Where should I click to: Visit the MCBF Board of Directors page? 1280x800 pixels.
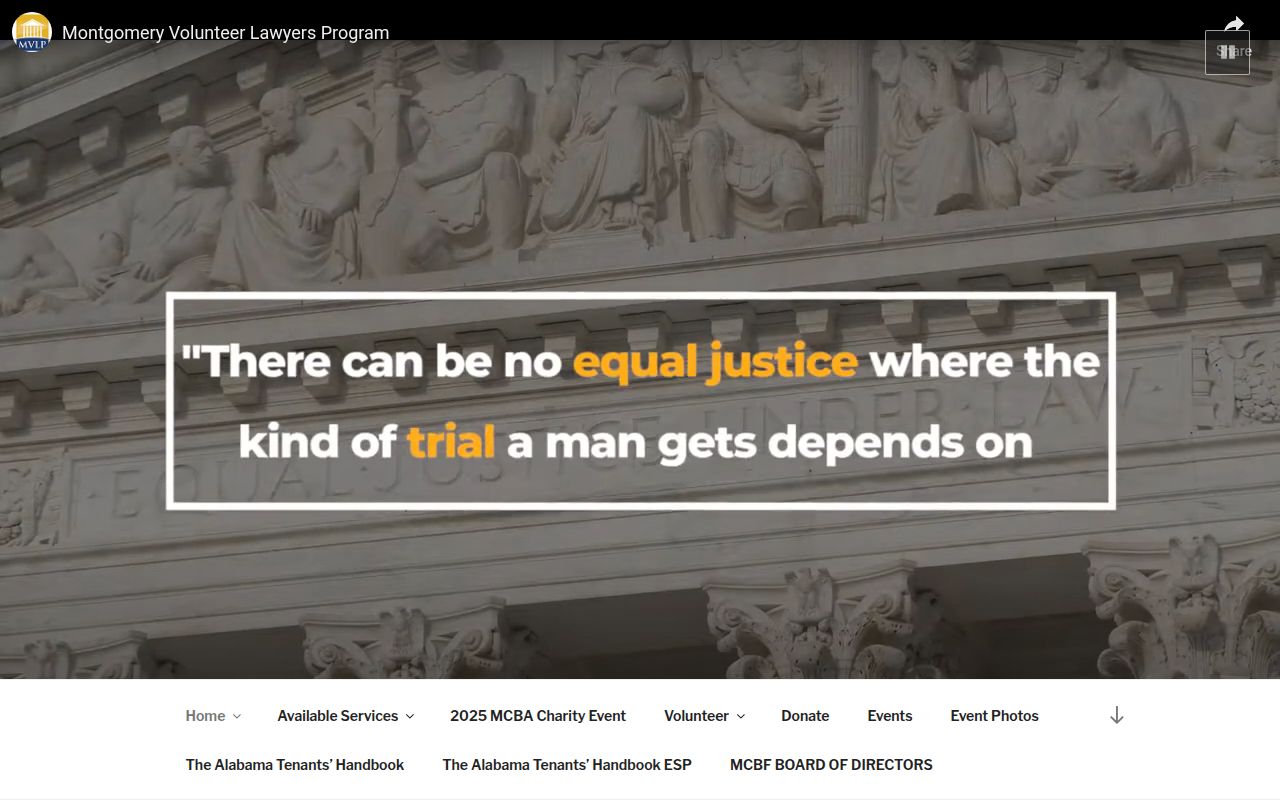point(831,765)
